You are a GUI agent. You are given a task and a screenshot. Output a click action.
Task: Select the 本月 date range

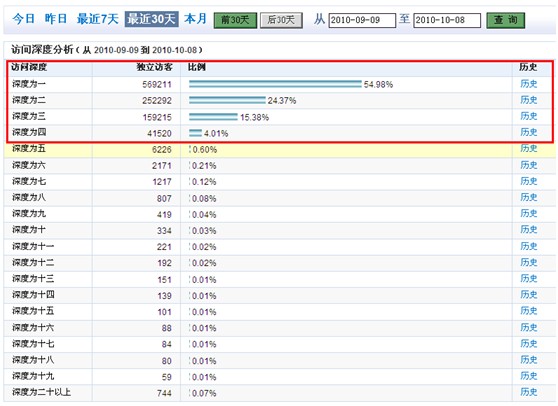pos(195,19)
